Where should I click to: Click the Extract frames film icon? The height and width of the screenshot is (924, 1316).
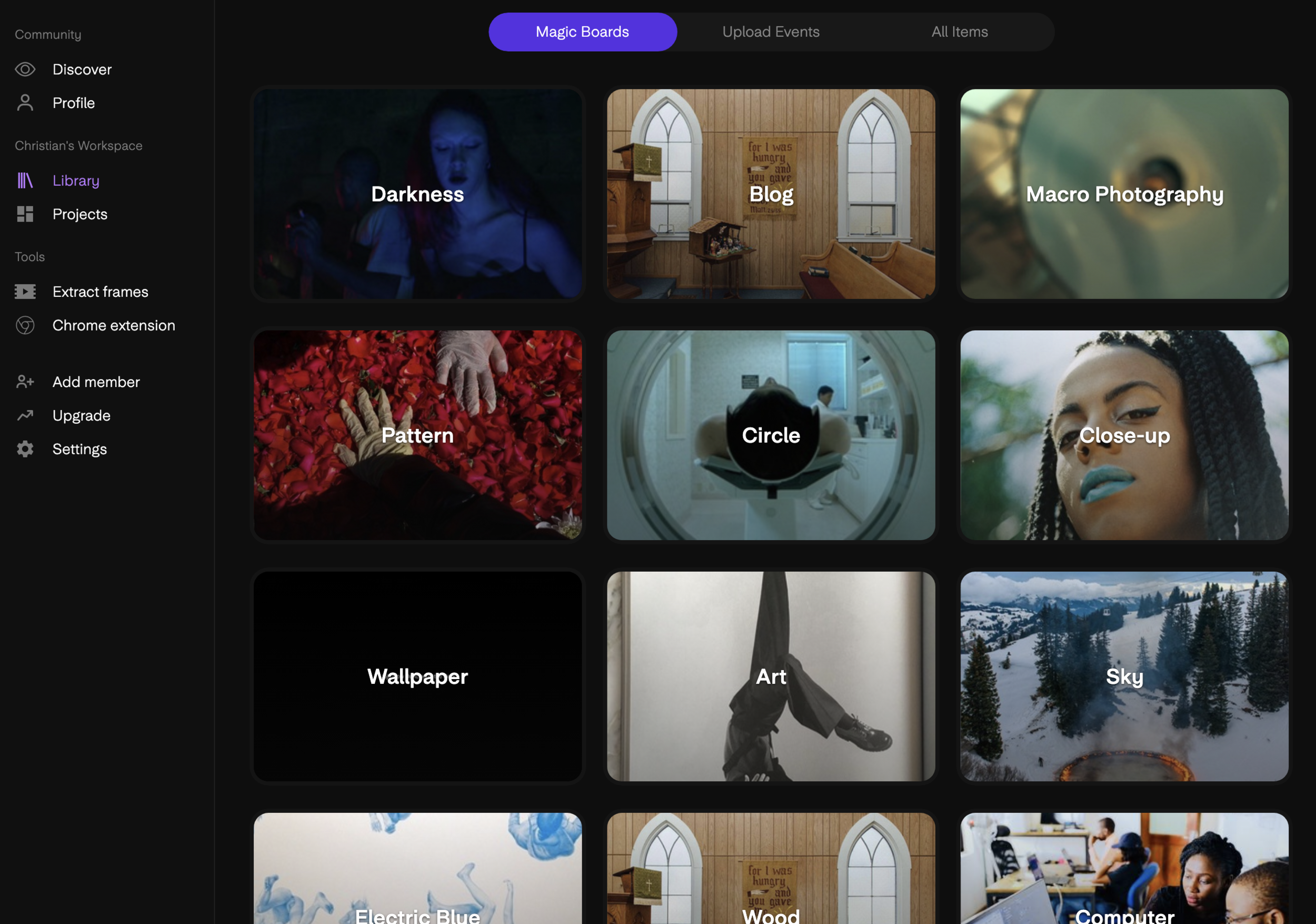click(25, 292)
